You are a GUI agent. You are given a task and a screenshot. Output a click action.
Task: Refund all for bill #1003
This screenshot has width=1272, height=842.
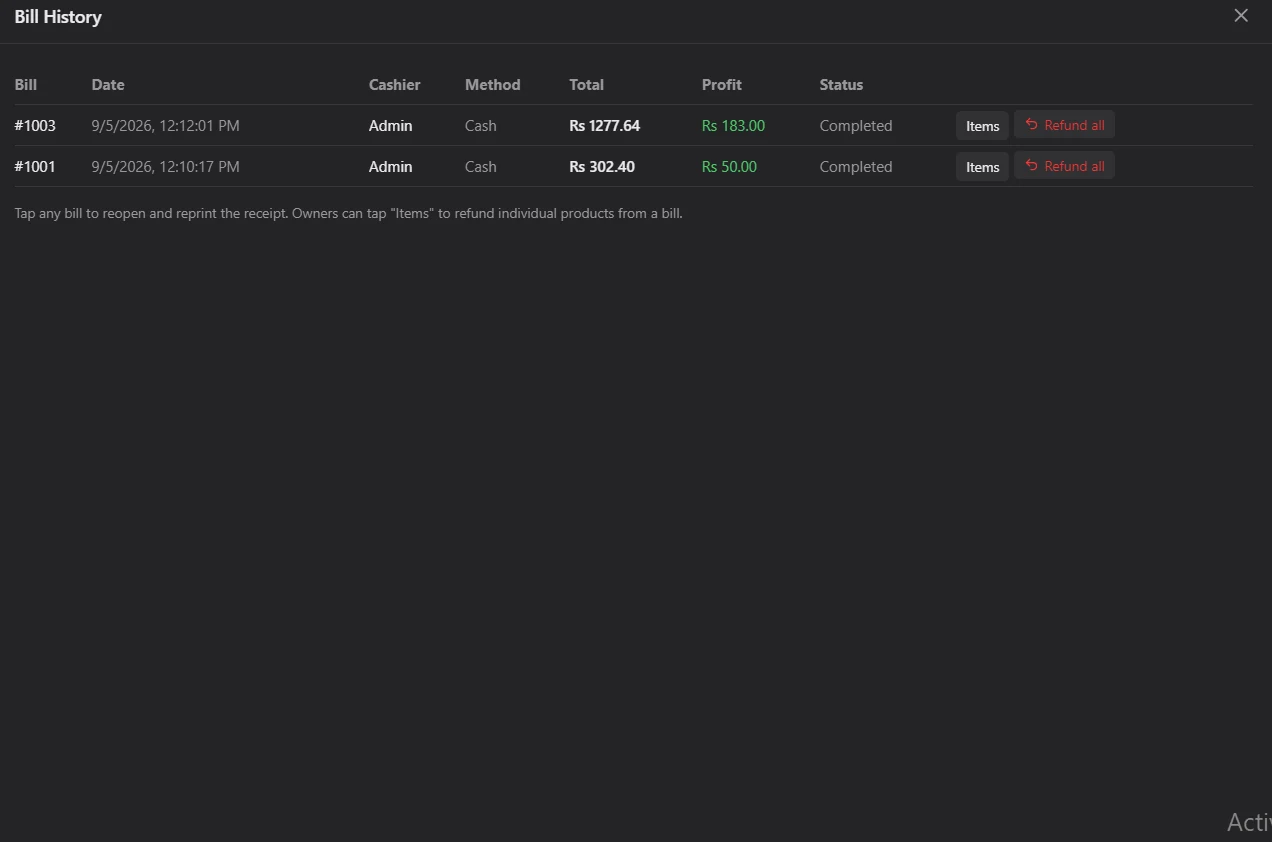(x=1064, y=125)
